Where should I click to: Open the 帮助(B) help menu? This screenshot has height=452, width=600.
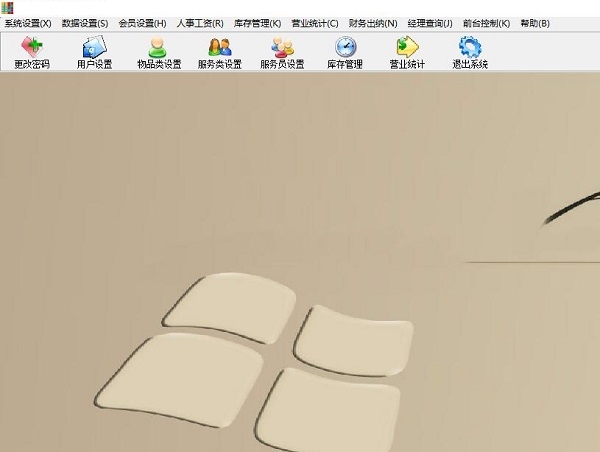pyautogui.click(x=535, y=23)
